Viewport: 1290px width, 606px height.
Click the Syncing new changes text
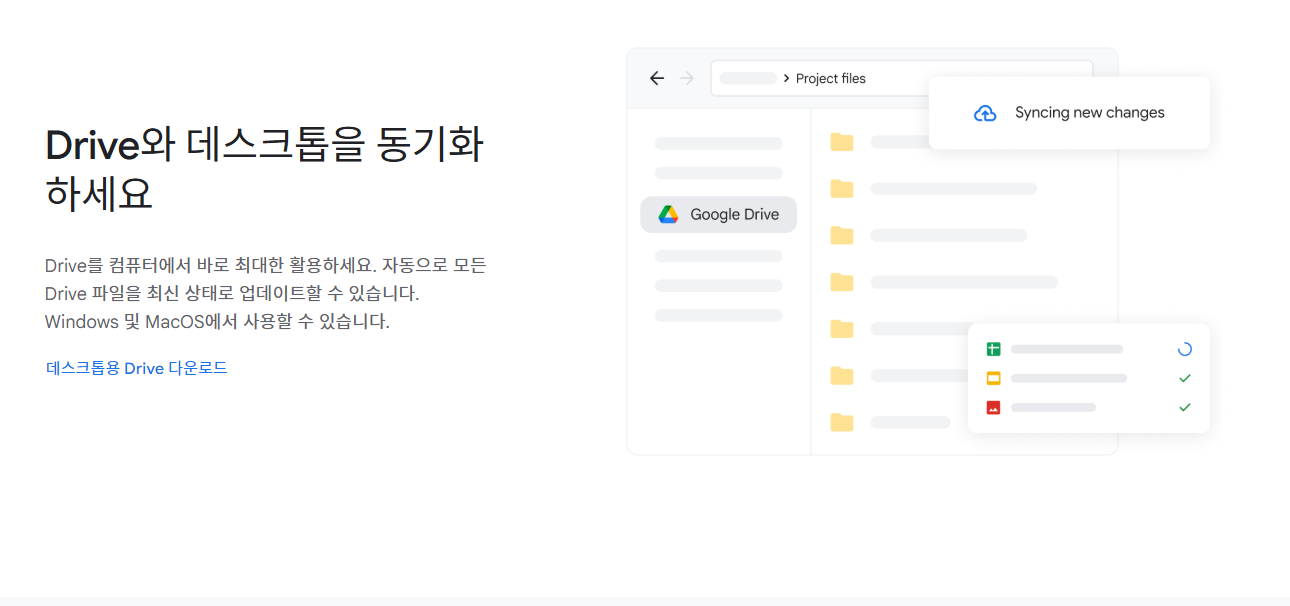pos(1090,113)
